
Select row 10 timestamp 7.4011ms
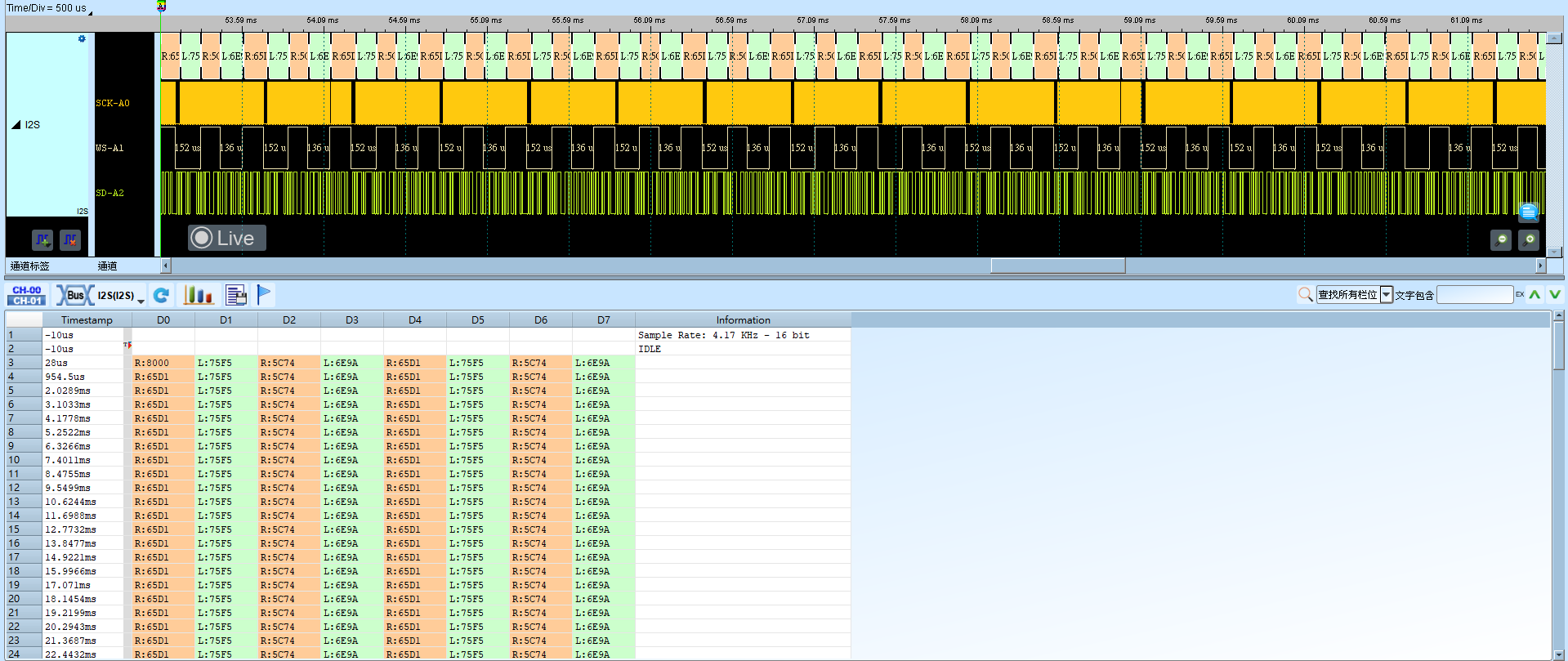(82, 460)
